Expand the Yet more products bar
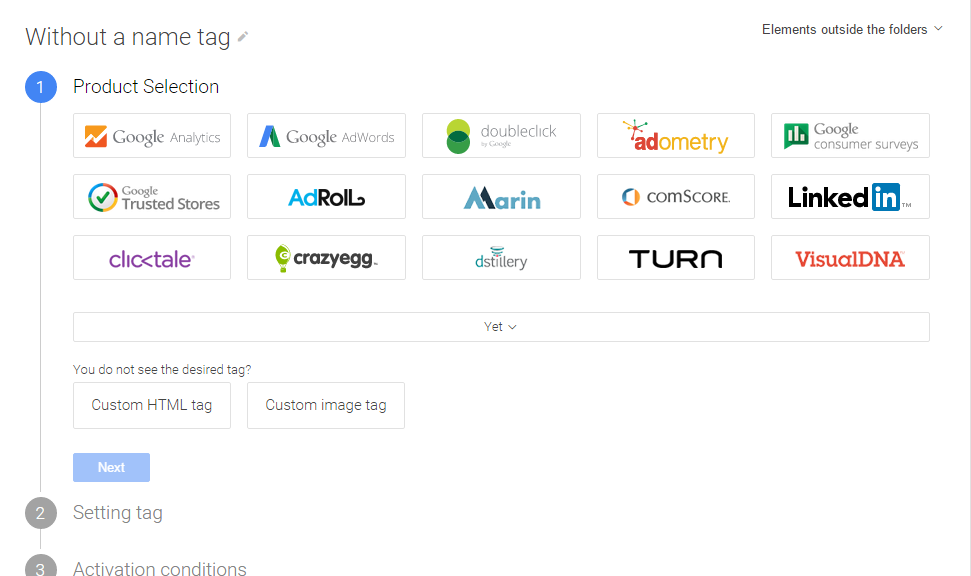Viewport: 971px width, 576px height. coord(501,327)
